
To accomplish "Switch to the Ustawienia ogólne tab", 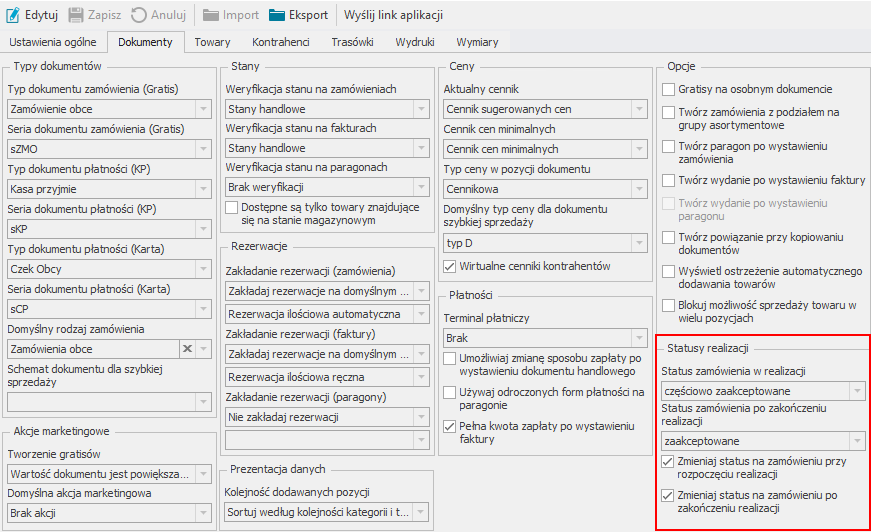I will [53, 42].
